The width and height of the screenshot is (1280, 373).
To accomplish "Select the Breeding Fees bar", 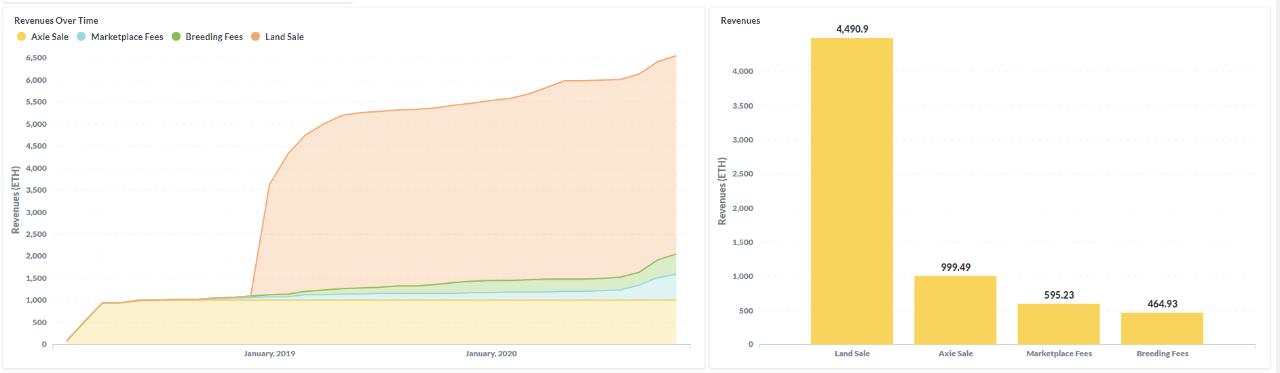I will (1162, 328).
